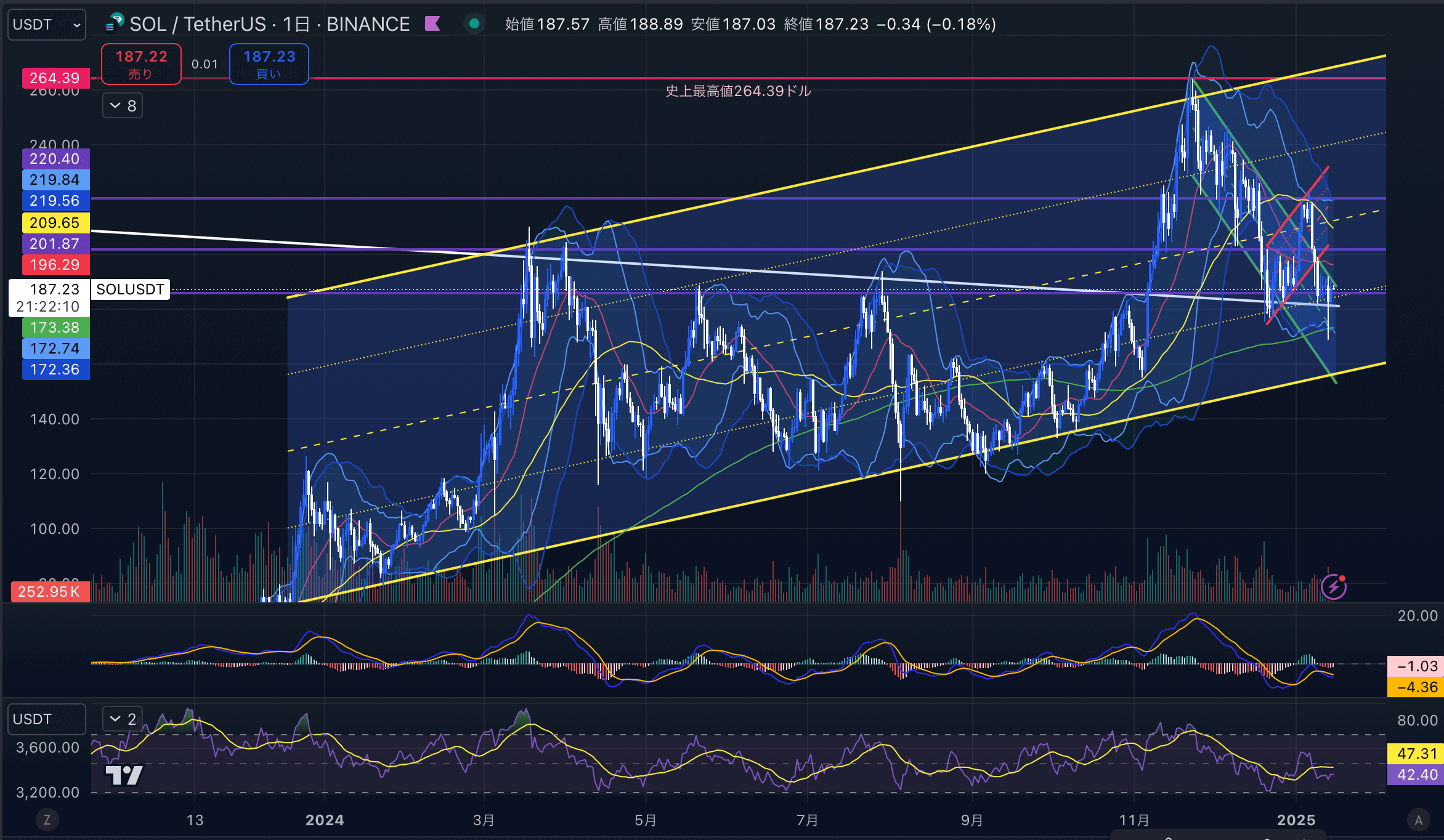The width and height of the screenshot is (1444, 840).
Task: Click the −0.34 (−0.18%) change value
Action: coord(936,24)
